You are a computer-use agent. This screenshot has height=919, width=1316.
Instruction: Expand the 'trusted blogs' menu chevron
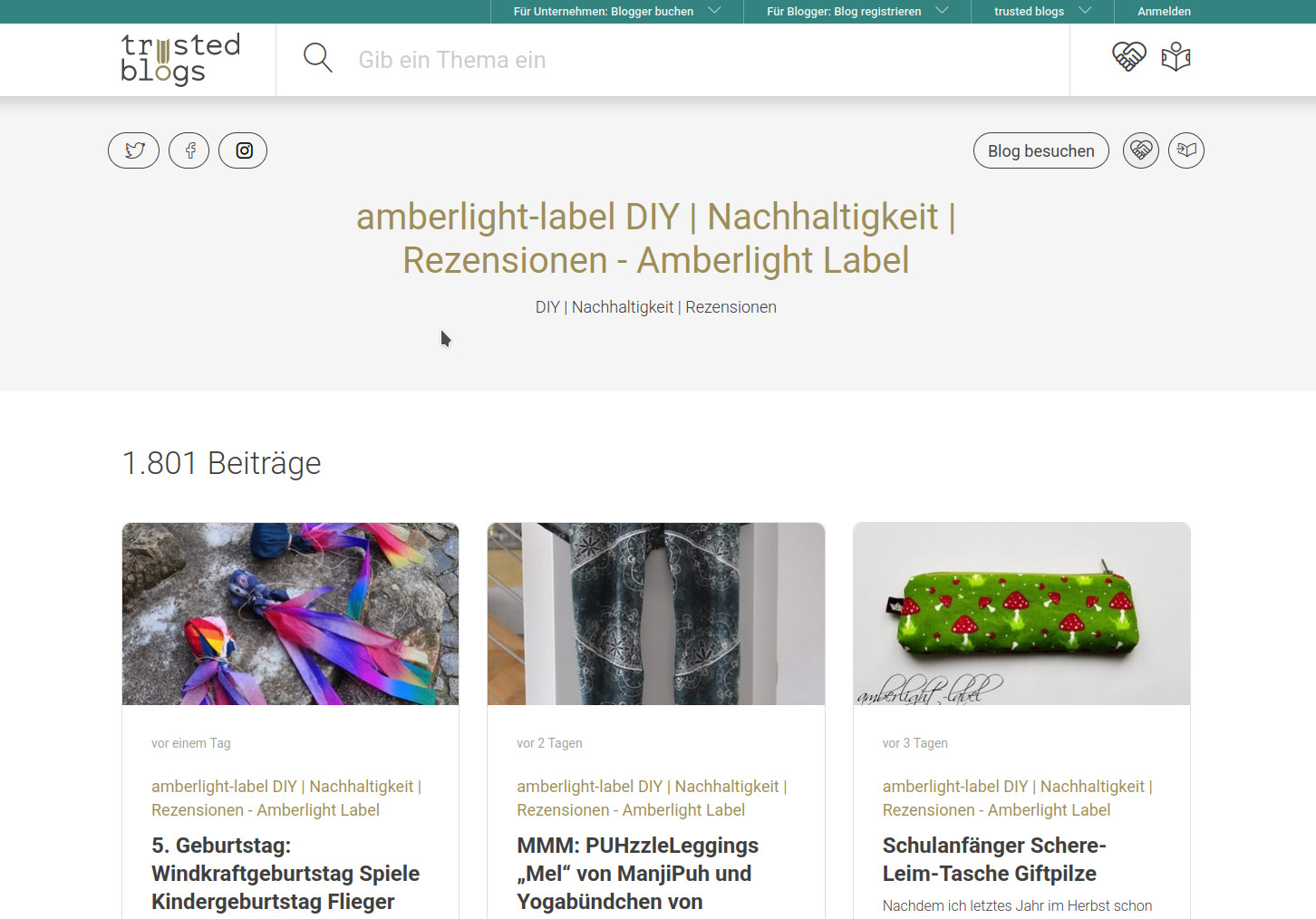click(x=1085, y=11)
